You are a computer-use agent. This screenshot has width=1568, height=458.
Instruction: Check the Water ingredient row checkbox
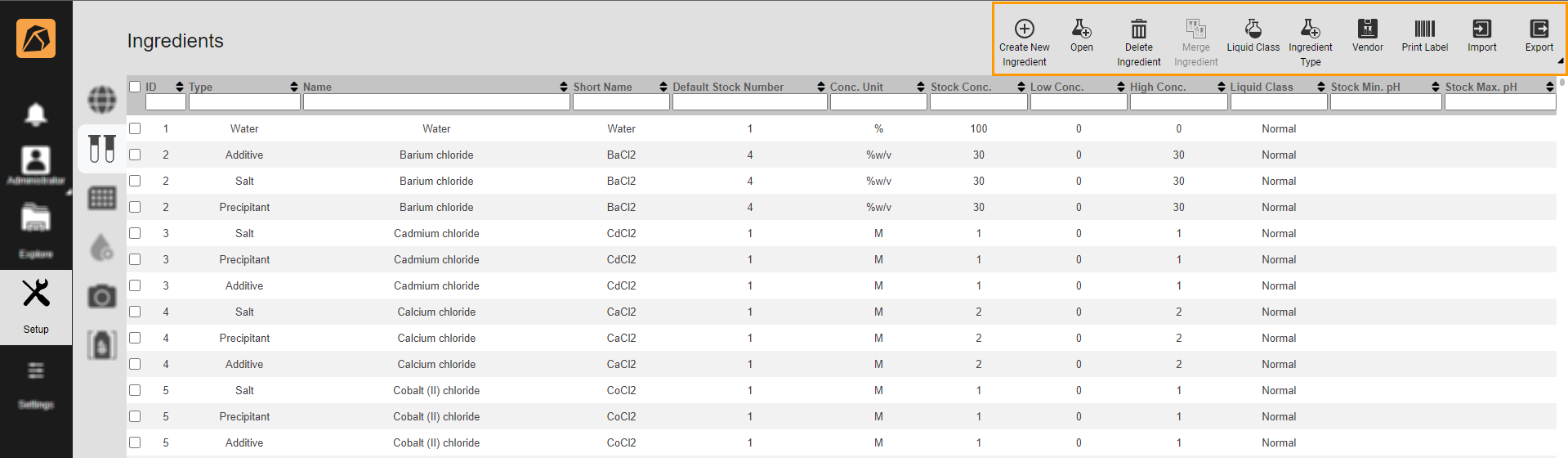135,128
